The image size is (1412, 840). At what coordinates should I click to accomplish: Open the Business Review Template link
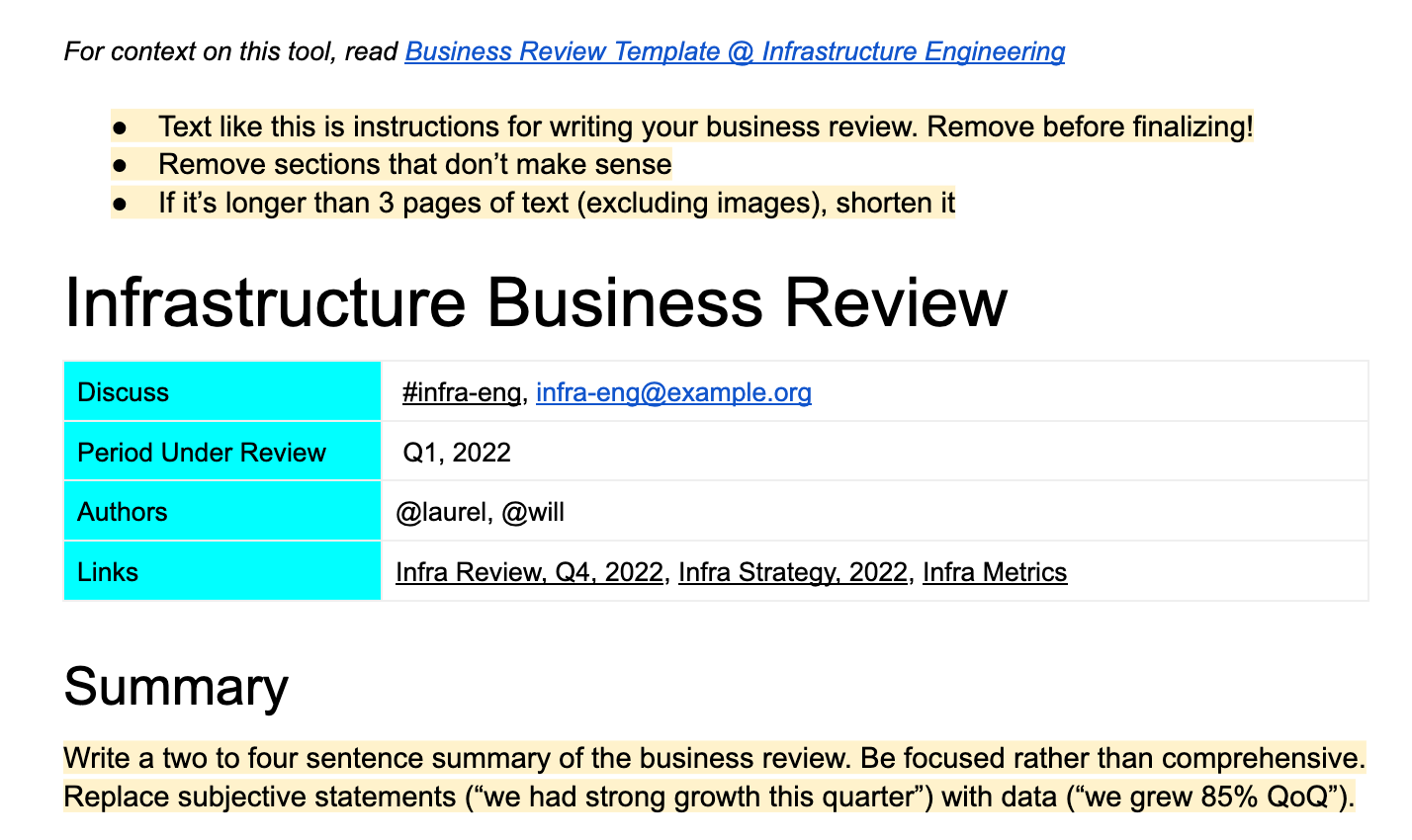coord(735,51)
